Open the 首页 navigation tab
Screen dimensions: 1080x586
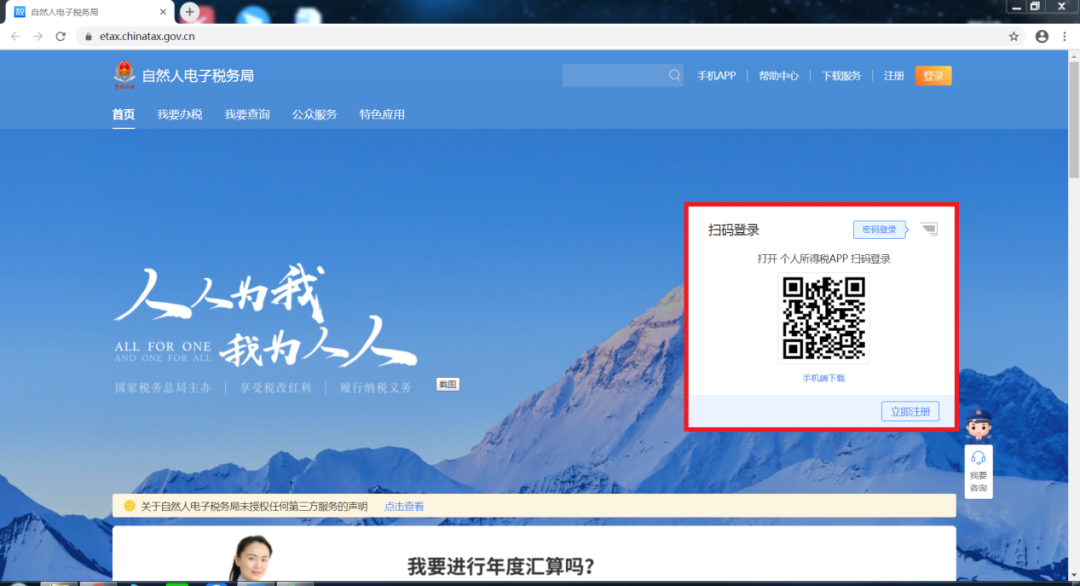[x=124, y=114]
